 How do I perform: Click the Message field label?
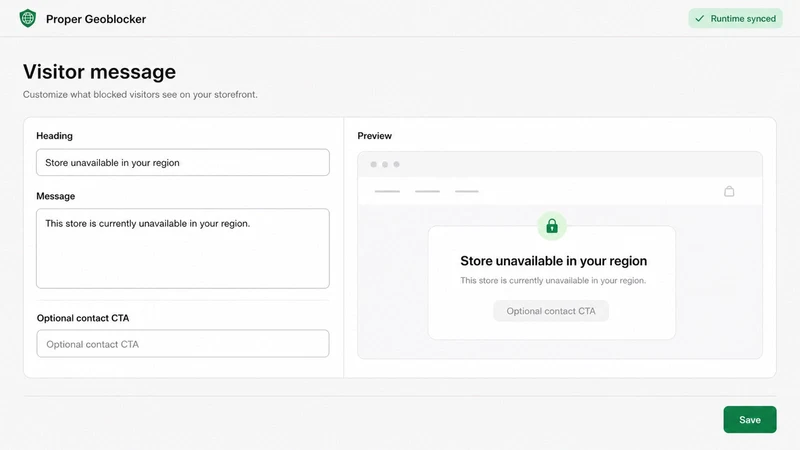coord(56,196)
